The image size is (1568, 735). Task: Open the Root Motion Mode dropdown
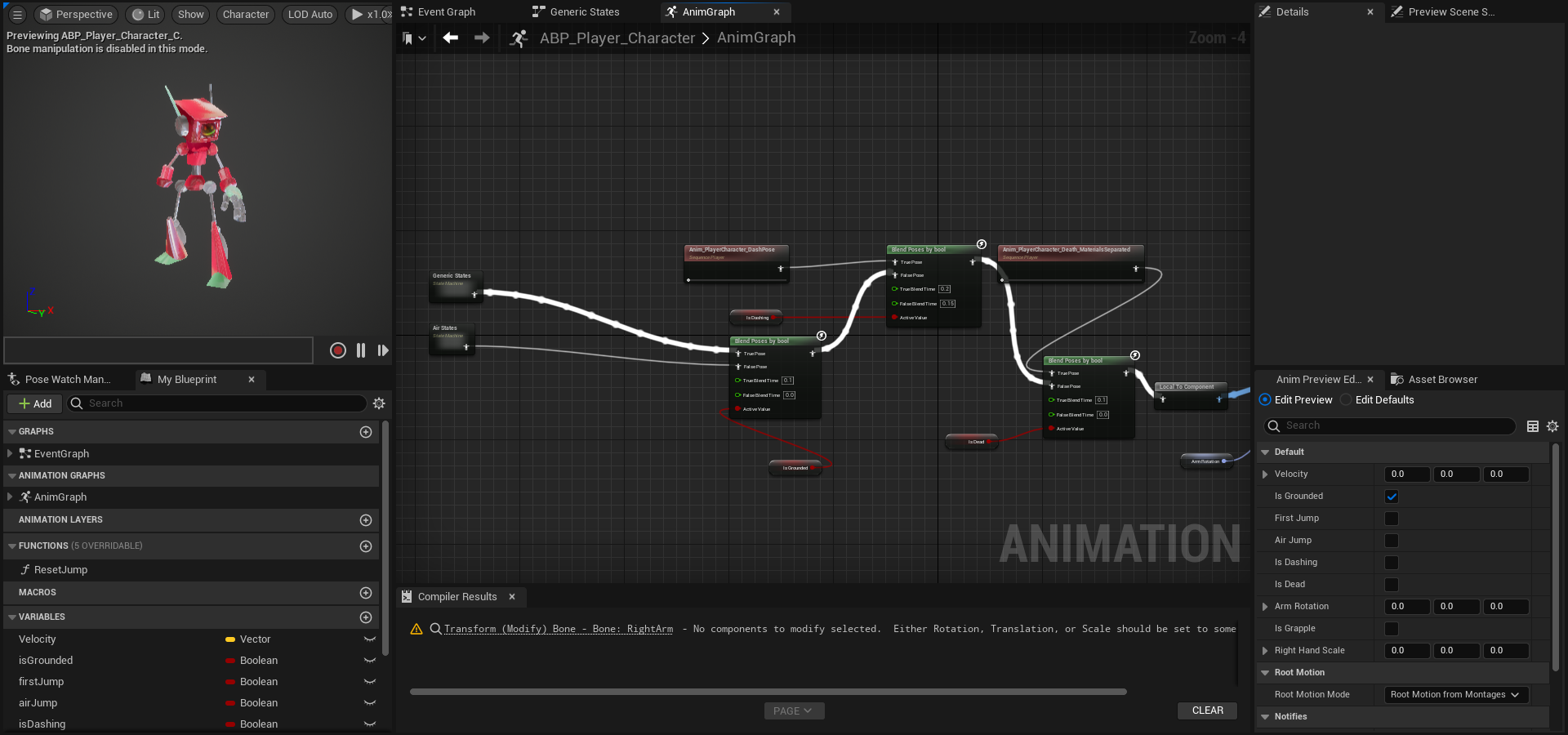1454,695
